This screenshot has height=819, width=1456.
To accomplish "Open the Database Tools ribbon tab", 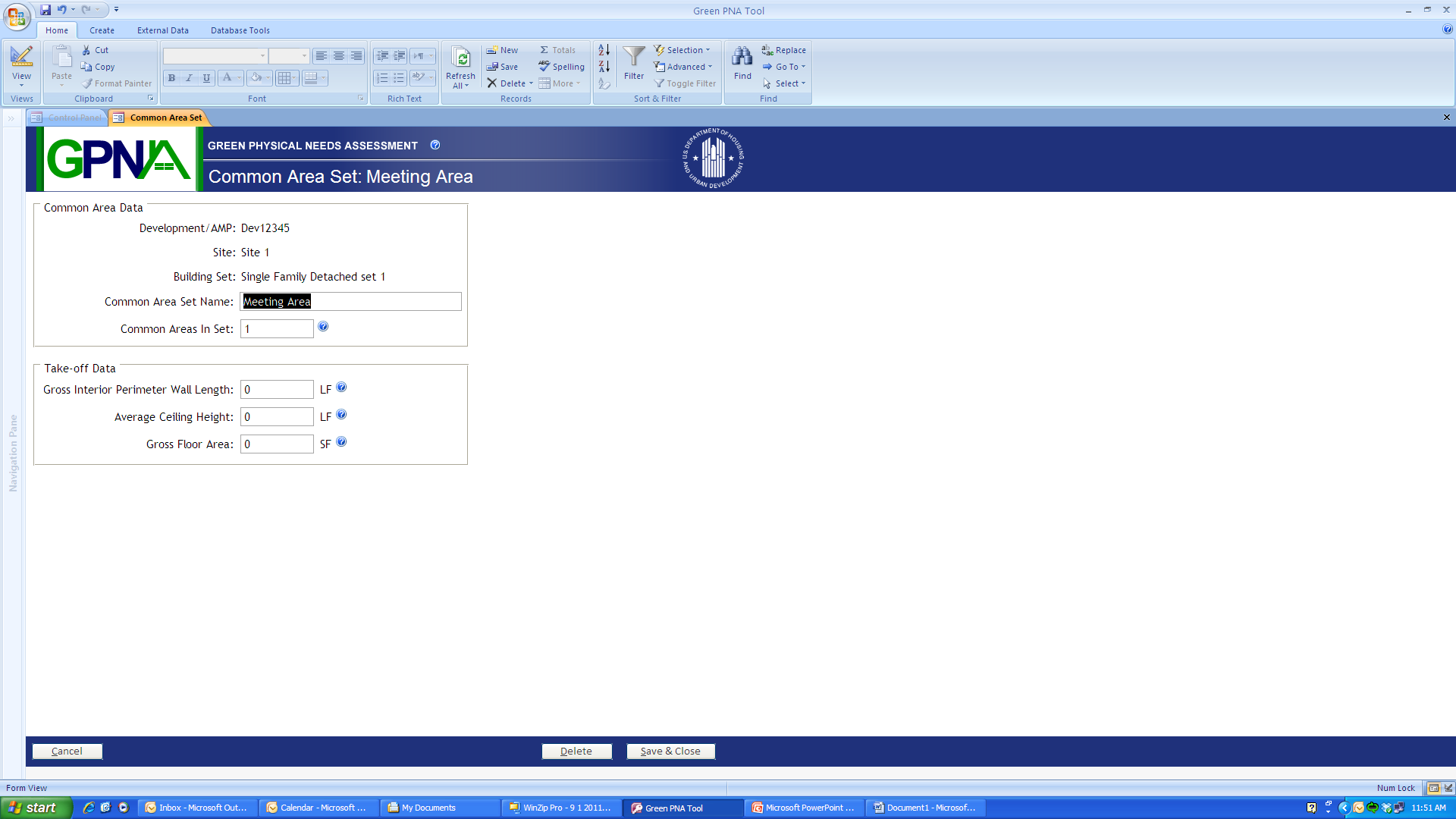I will tap(240, 30).
